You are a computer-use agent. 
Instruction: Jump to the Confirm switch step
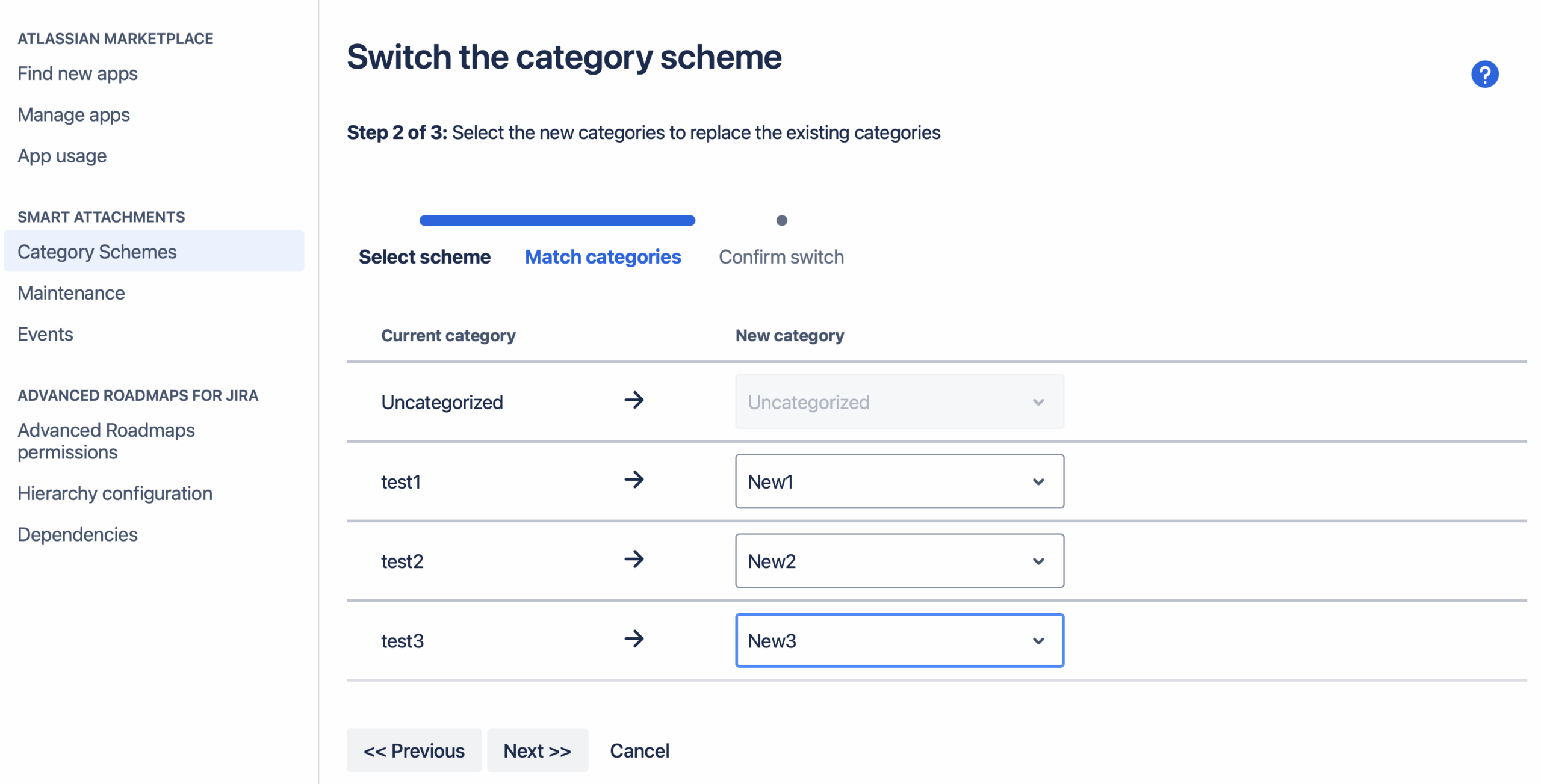(781, 257)
